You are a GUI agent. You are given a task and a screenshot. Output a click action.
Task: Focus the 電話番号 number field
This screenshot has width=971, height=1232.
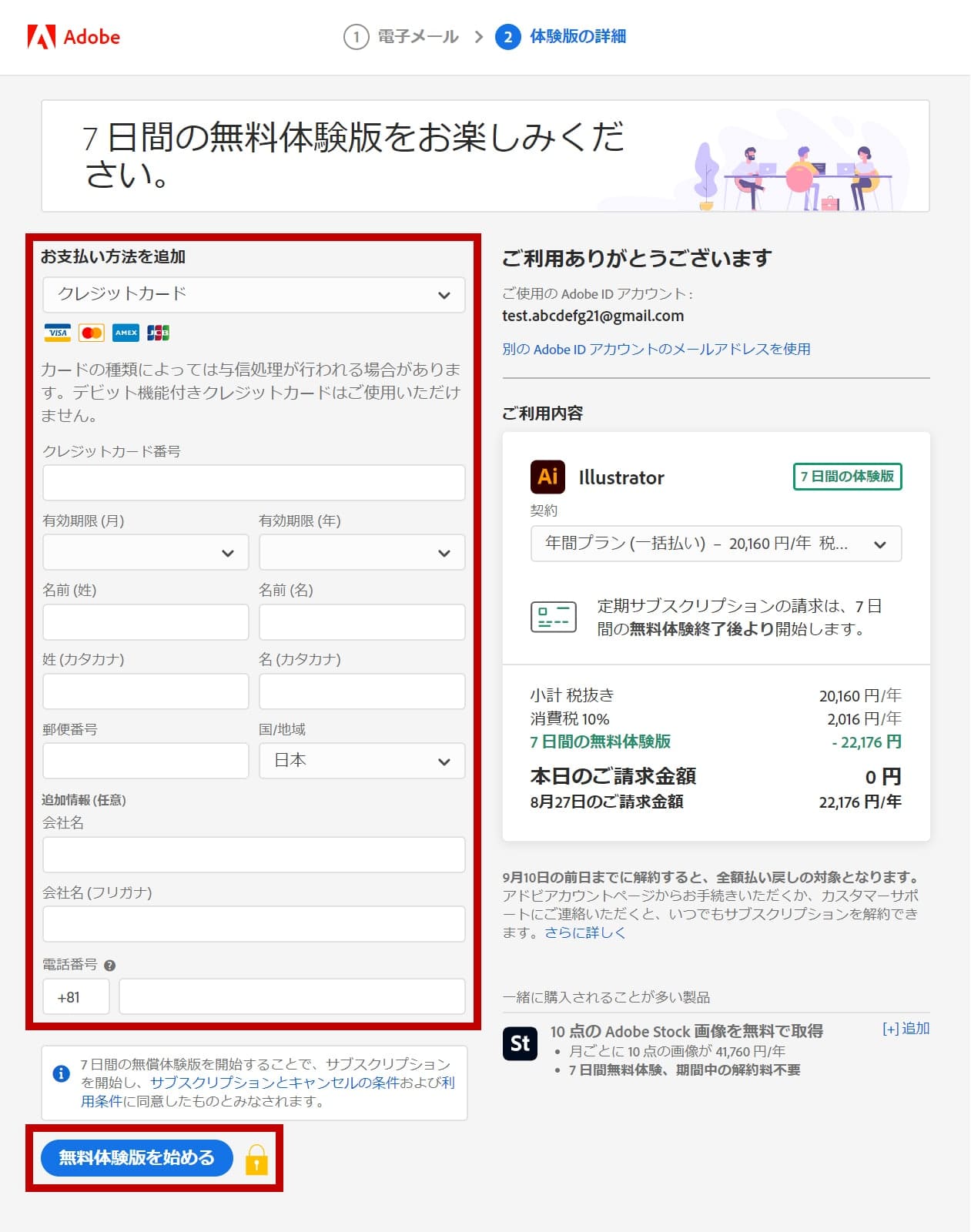[292, 996]
